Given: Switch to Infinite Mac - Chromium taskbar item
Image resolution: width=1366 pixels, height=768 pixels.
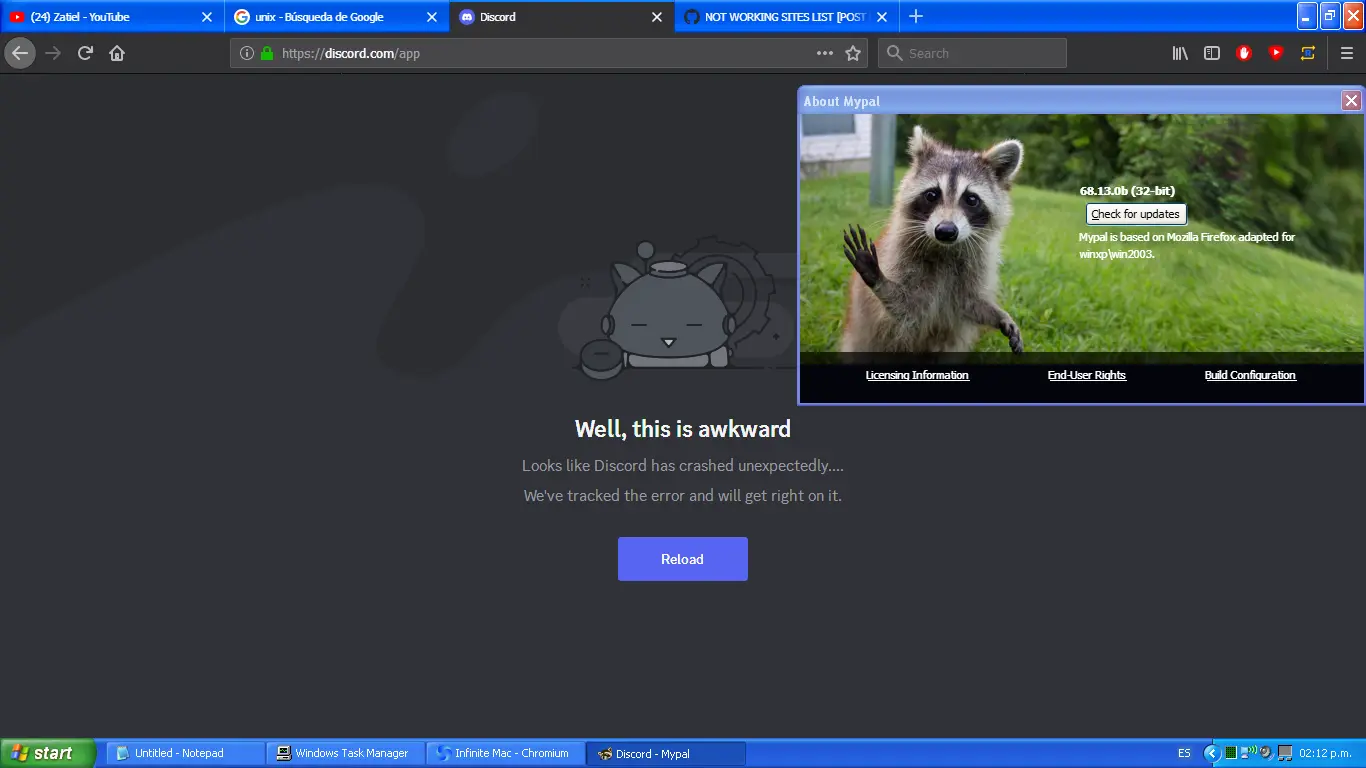Looking at the screenshot, I should 505,753.
